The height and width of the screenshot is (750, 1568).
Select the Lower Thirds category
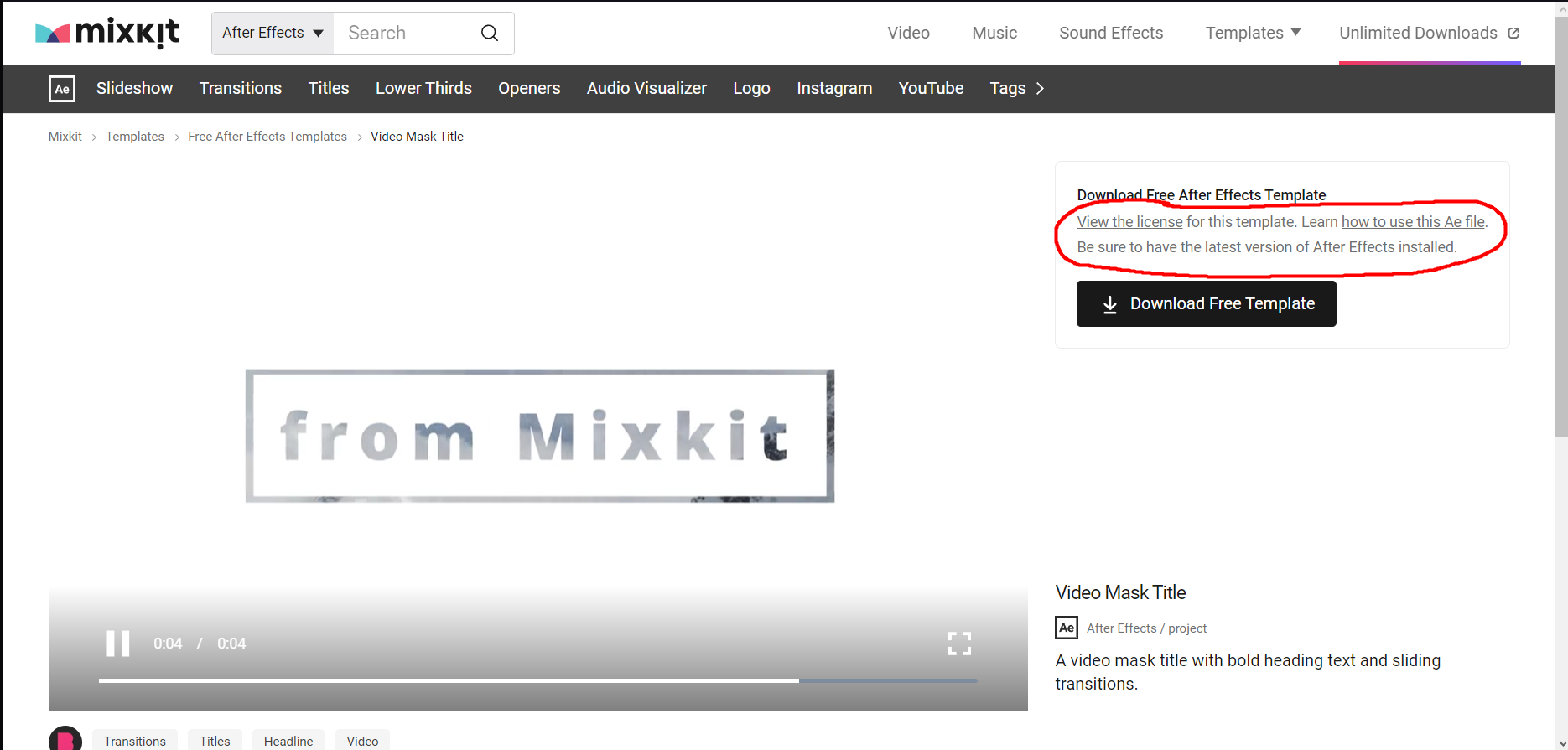point(423,88)
